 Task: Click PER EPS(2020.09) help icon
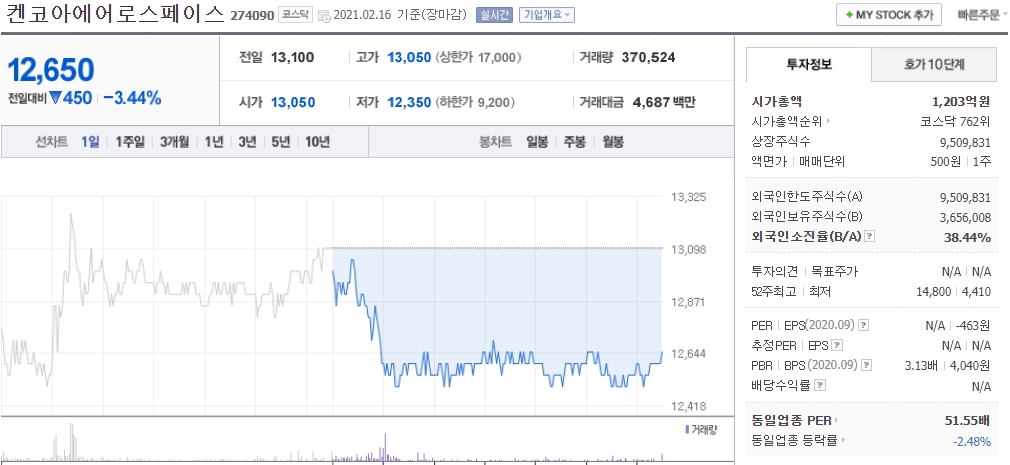point(864,326)
